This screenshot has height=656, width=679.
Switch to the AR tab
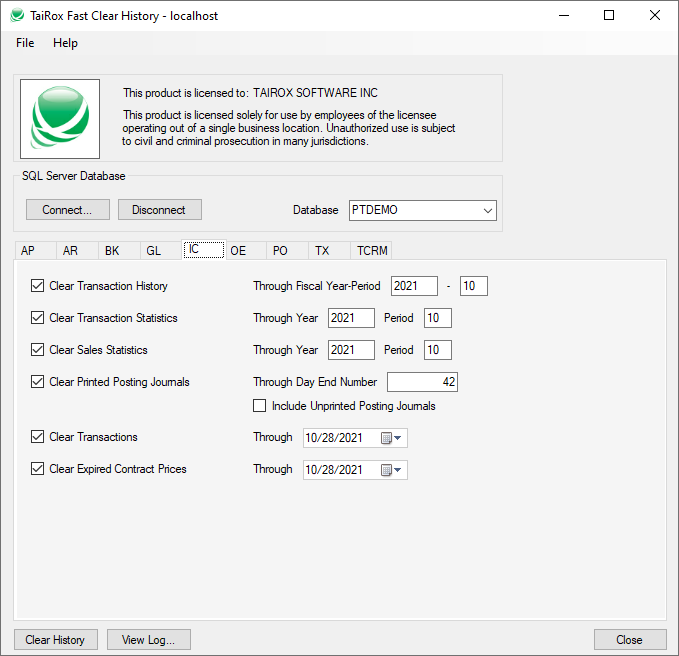coord(77,251)
